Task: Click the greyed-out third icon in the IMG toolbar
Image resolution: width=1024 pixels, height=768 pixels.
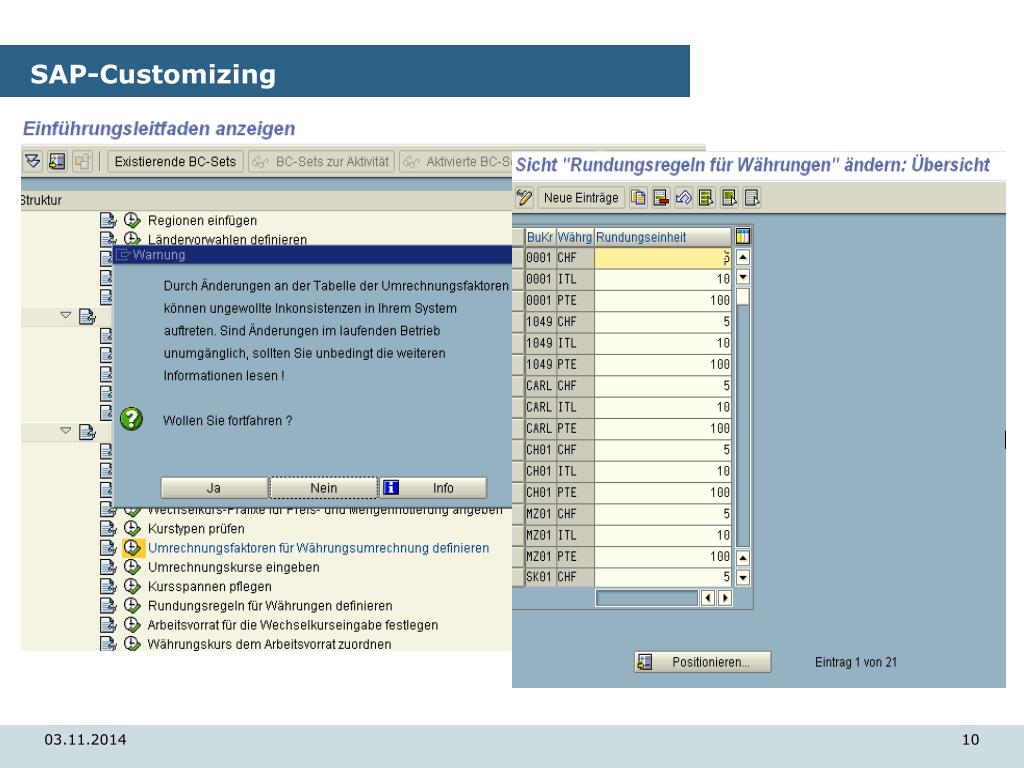Action: 82,161
